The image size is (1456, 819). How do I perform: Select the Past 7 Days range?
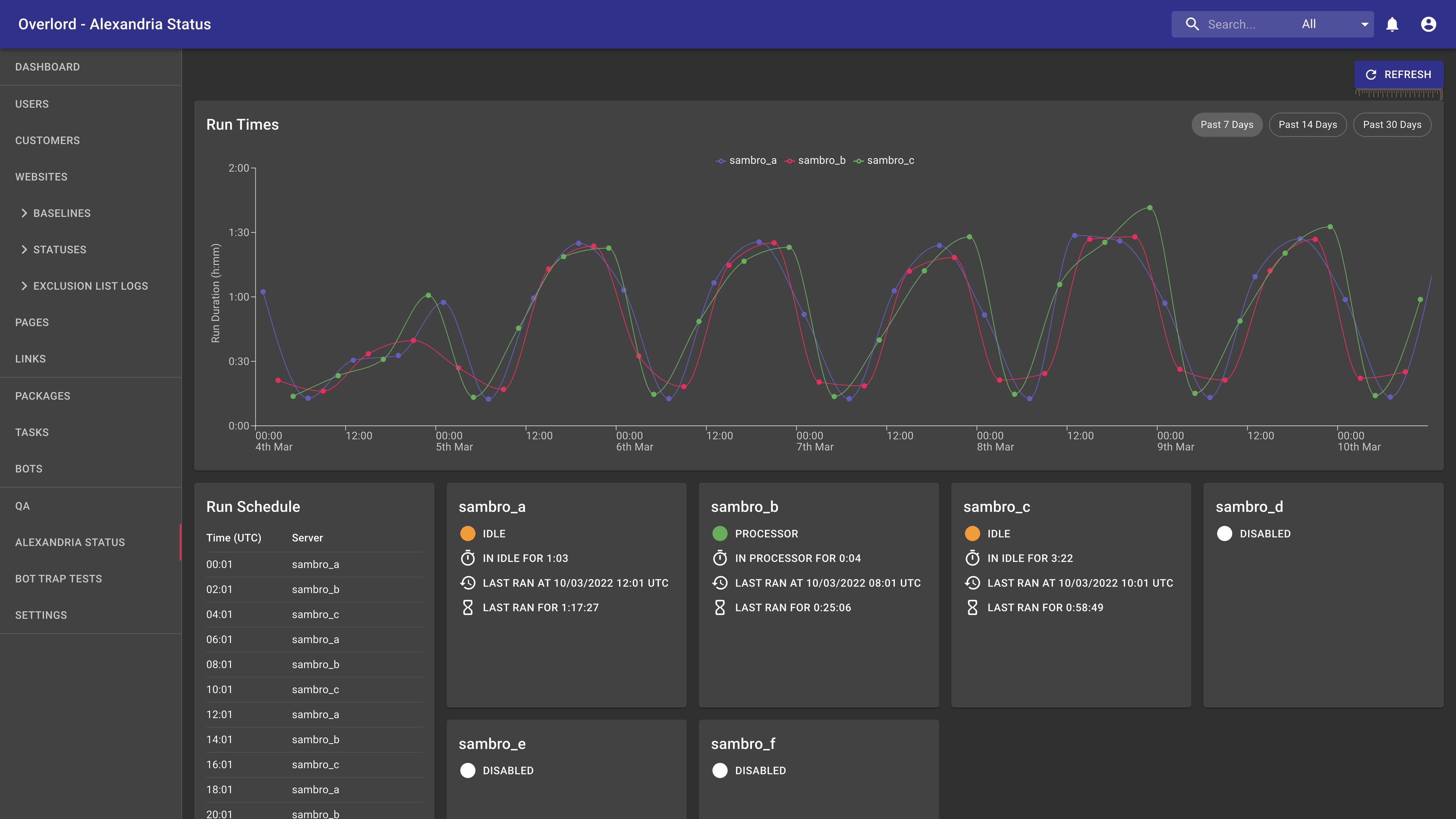1227,125
